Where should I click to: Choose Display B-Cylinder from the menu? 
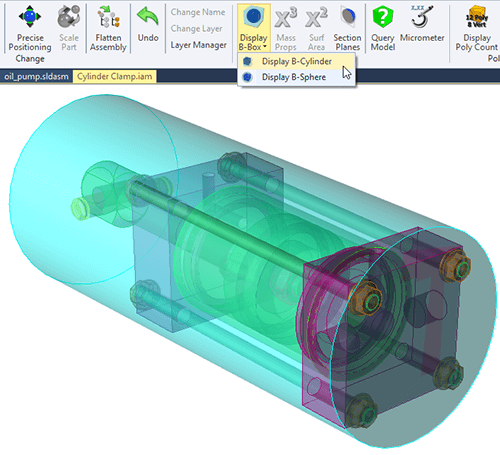coord(296,61)
